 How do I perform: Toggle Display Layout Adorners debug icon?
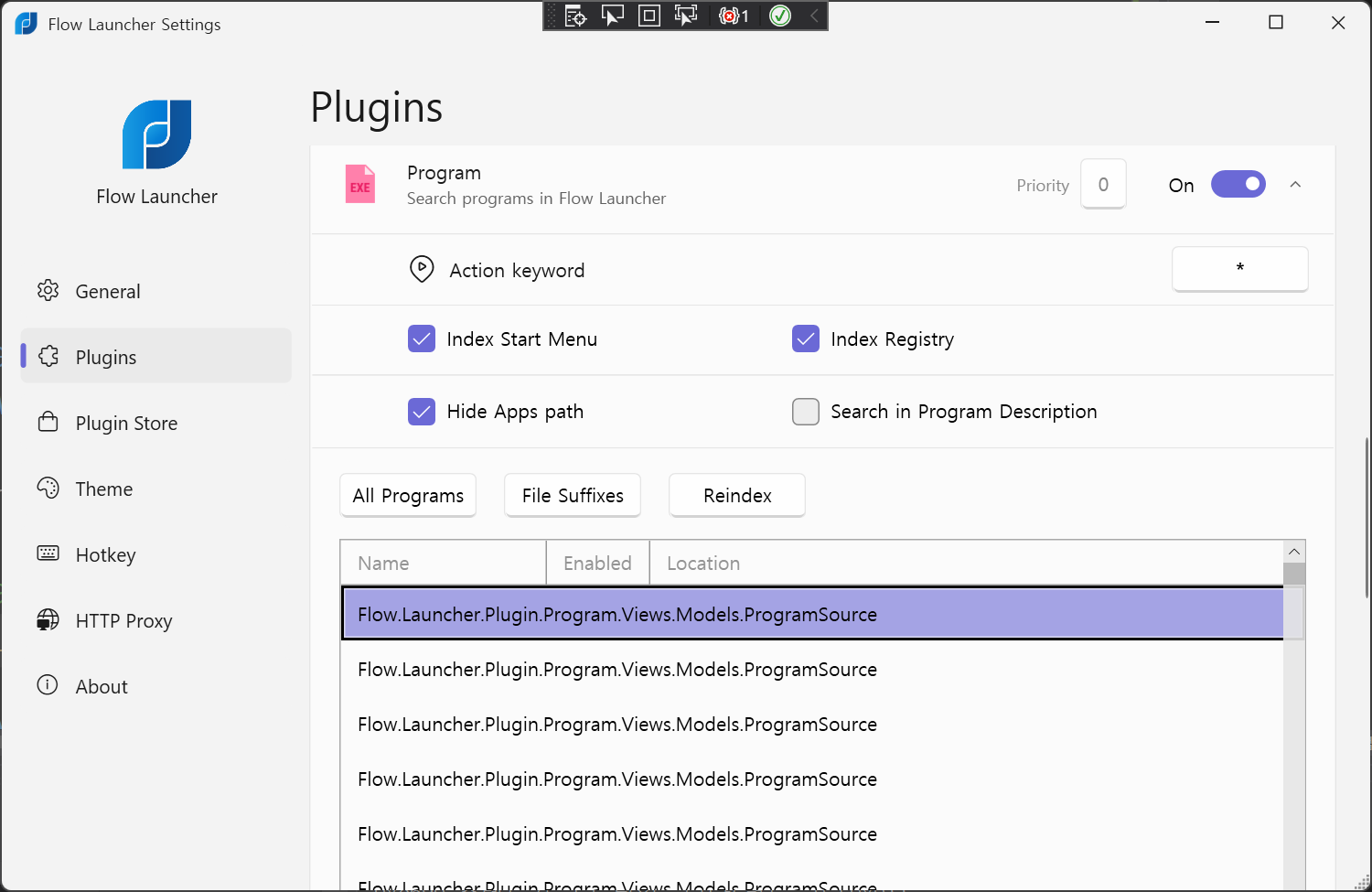(648, 16)
